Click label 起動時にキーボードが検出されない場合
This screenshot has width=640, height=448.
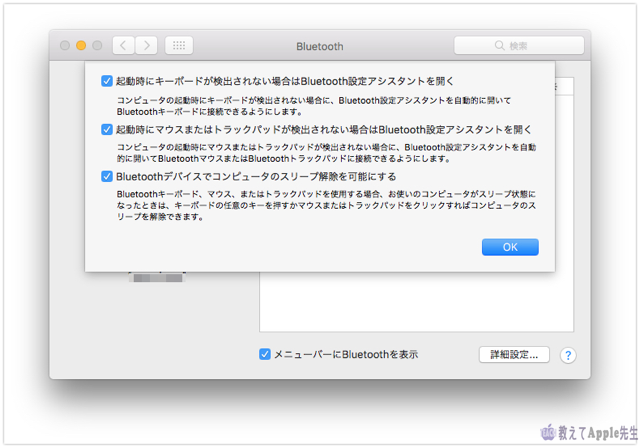[284, 81]
